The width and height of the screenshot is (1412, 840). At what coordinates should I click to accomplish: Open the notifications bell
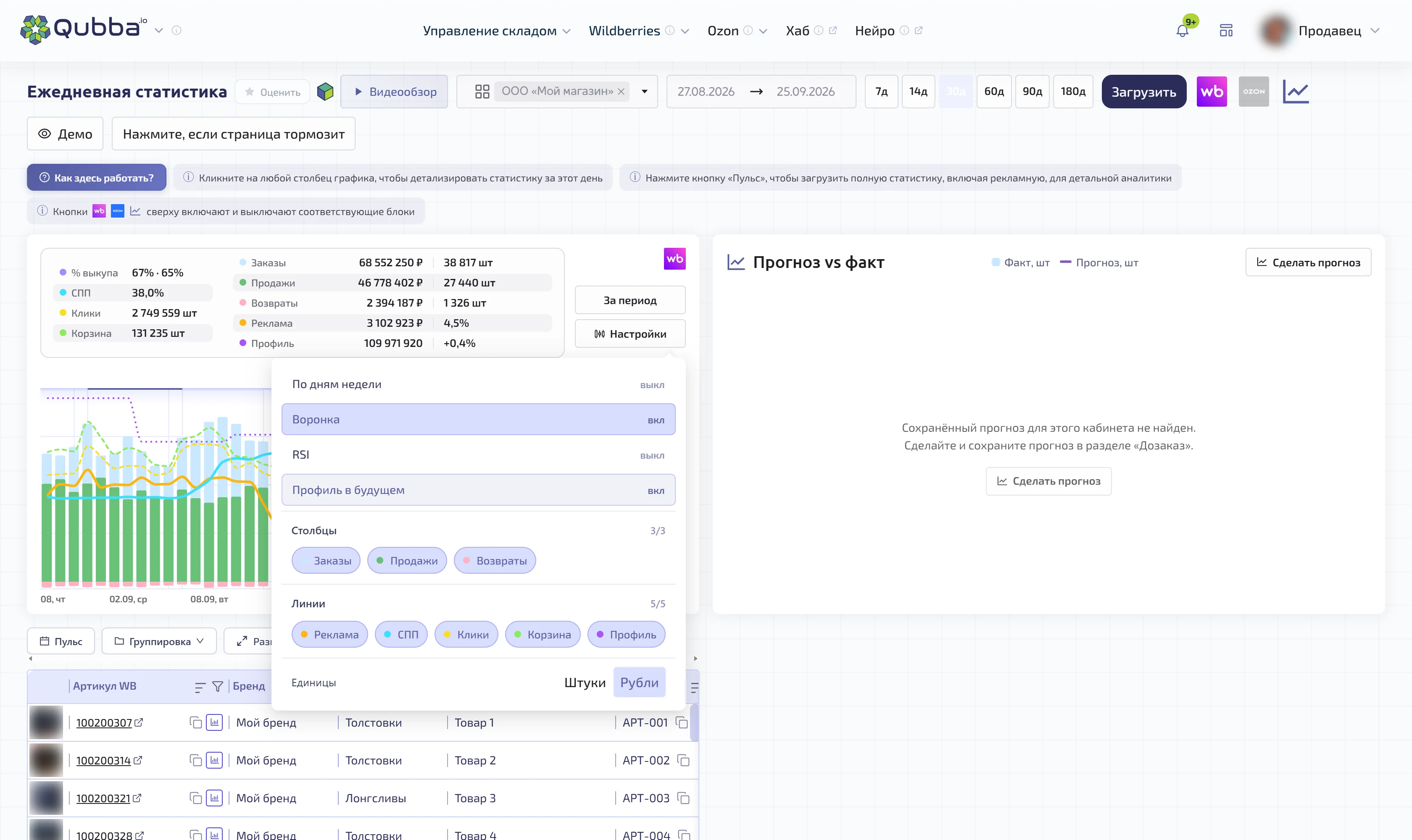(x=1182, y=31)
